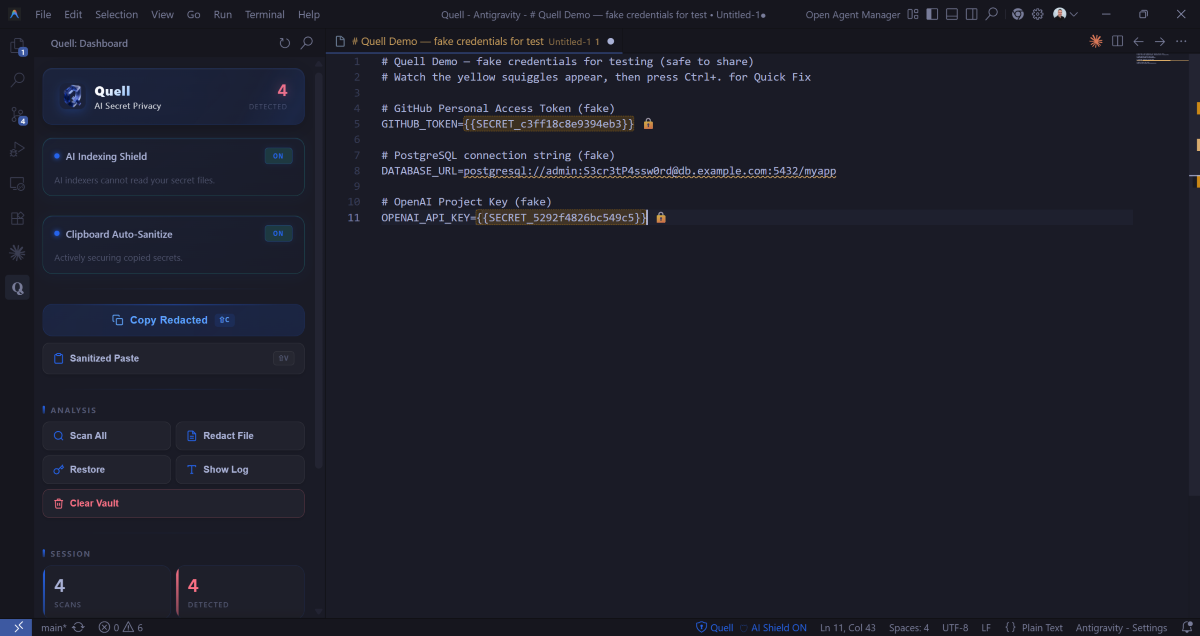Open the Help menu
Image resolution: width=1200 pixels, height=636 pixels.
coord(309,14)
